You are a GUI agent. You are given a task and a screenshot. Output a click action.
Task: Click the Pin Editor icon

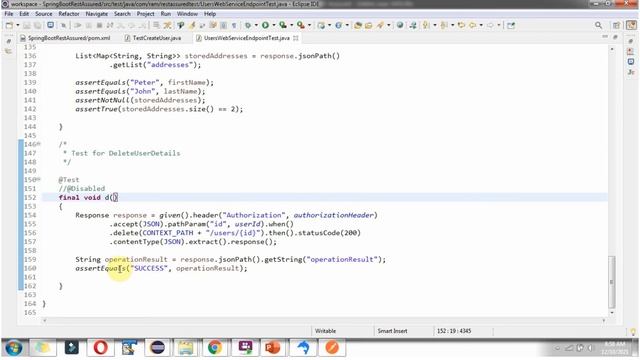pos(511,25)
